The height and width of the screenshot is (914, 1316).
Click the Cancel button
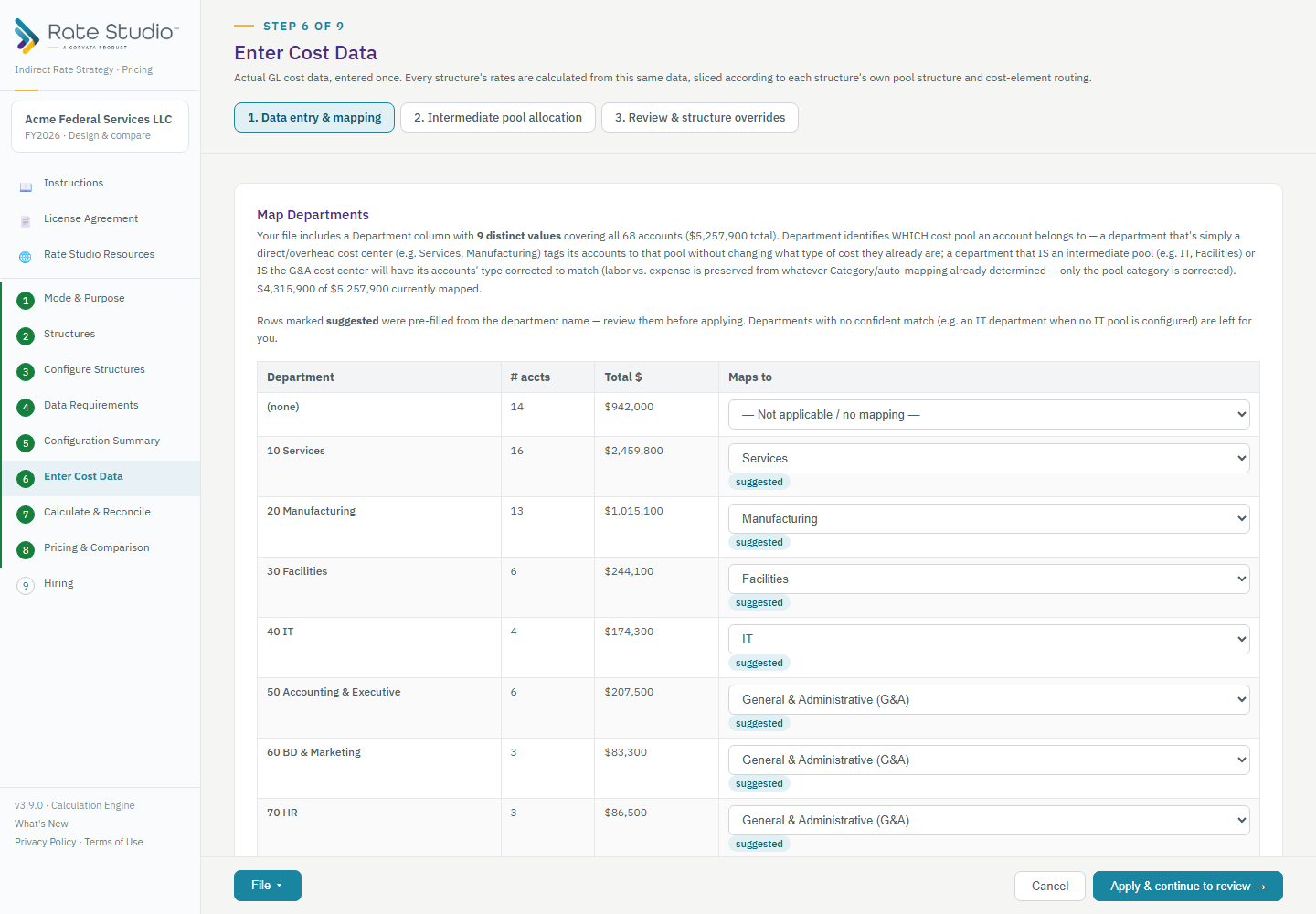point(1050,887)
